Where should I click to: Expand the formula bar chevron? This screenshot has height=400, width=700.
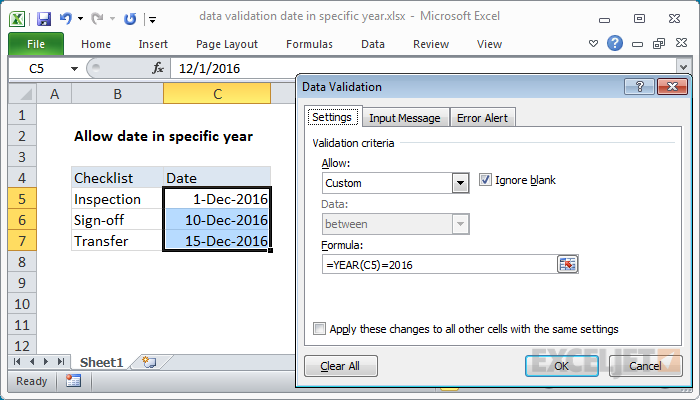[683, 67]
